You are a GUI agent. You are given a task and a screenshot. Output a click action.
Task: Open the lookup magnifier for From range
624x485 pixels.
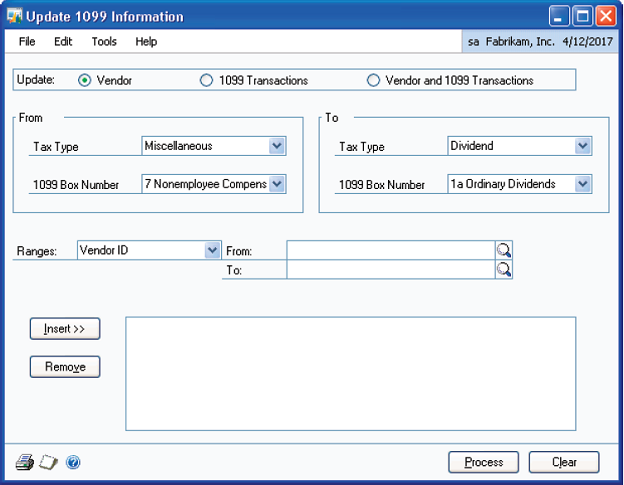pos(504,250)
